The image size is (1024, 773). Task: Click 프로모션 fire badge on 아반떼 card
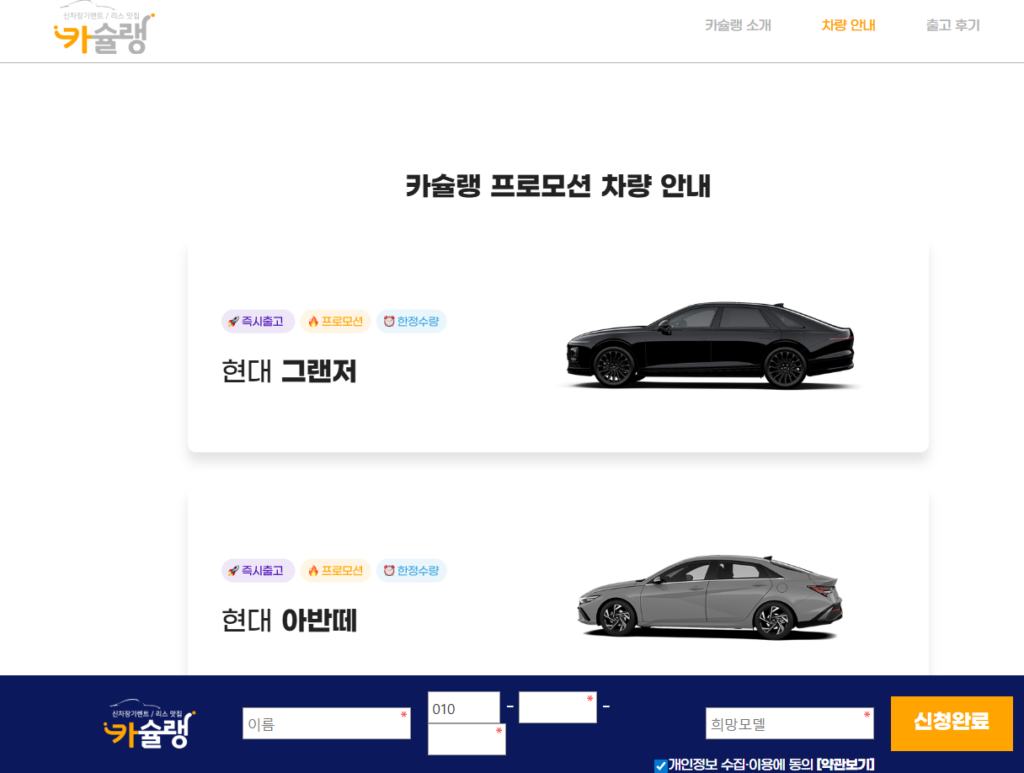coord(335,571)
